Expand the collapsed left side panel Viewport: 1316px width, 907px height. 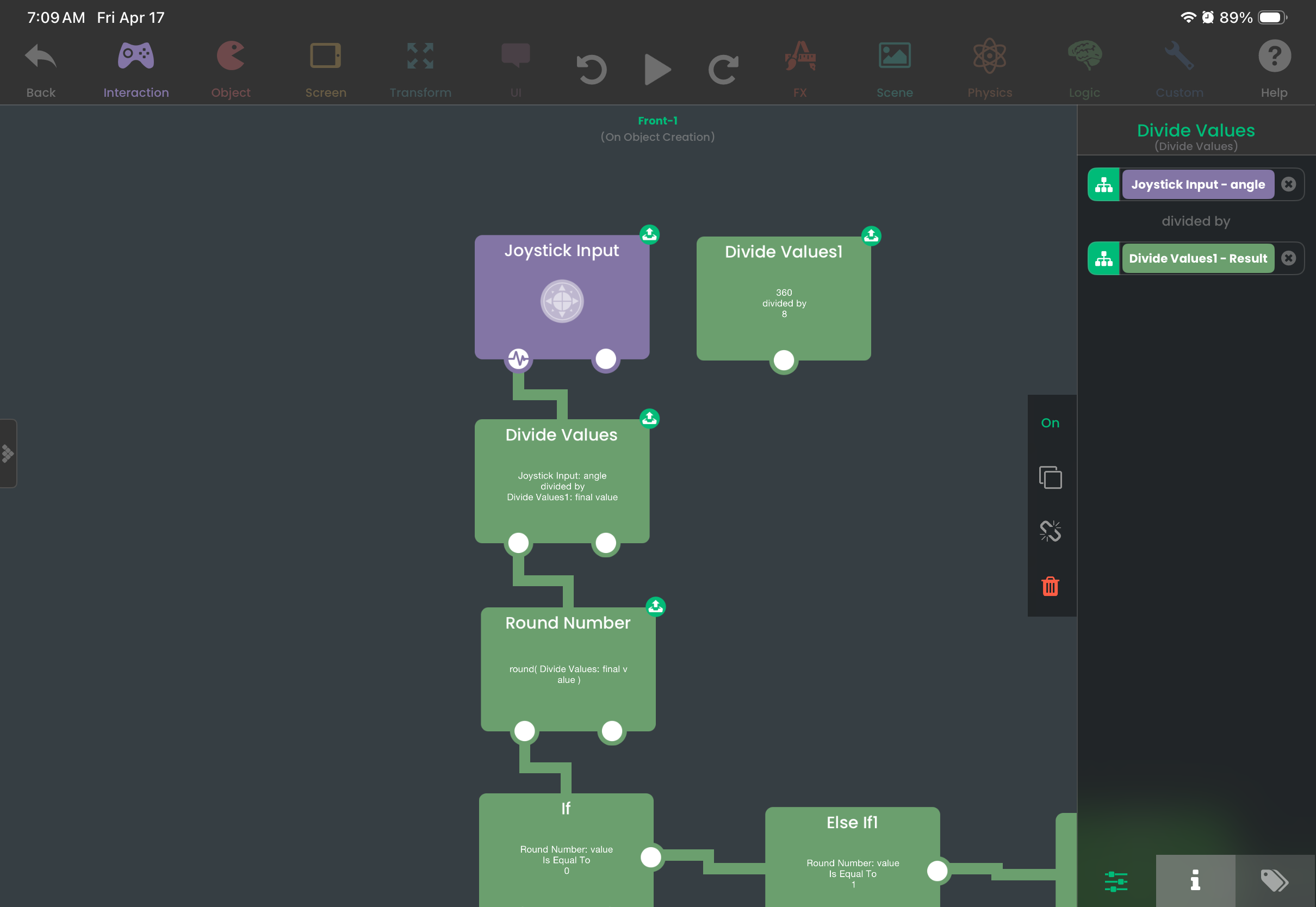8,453
